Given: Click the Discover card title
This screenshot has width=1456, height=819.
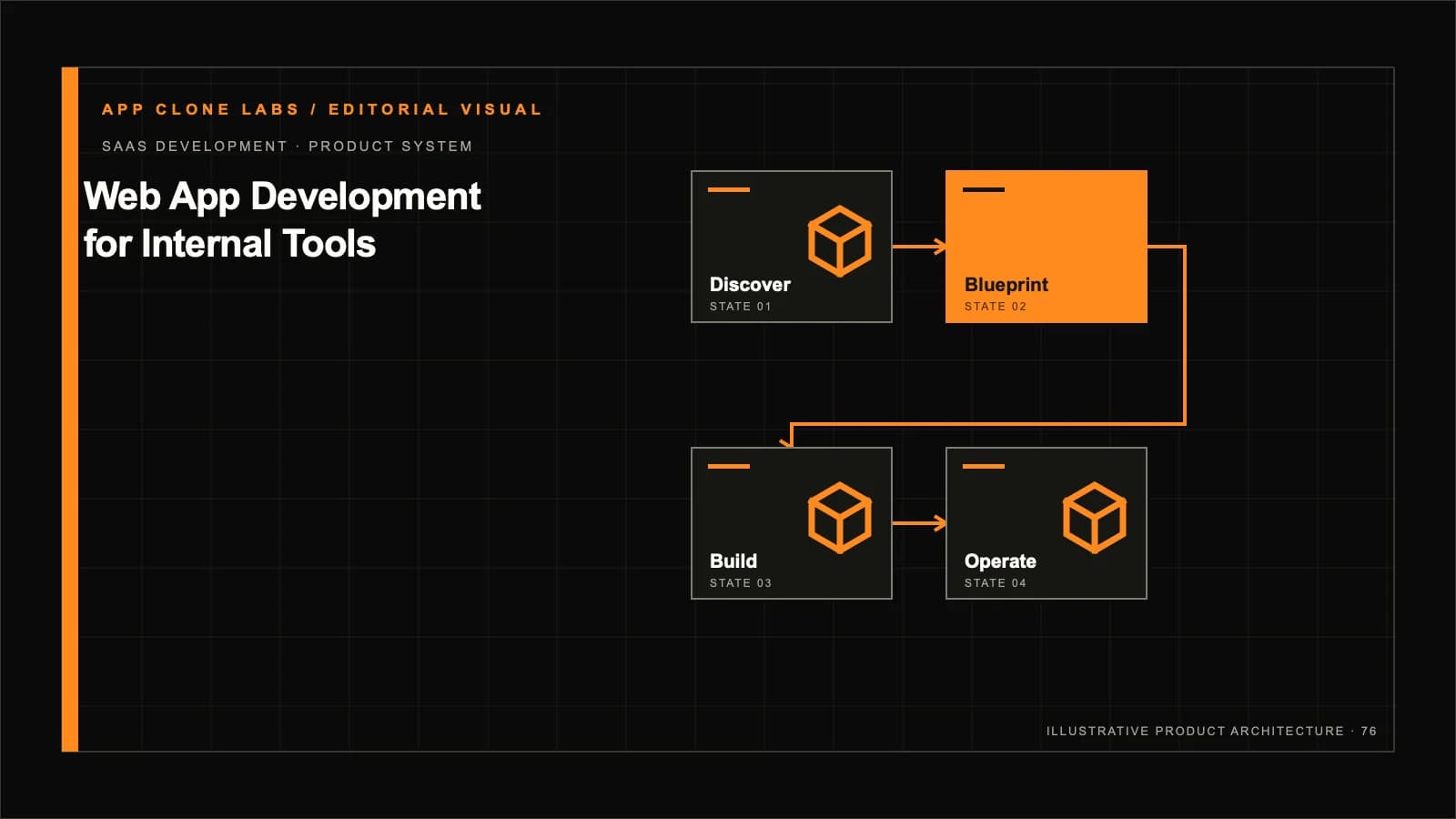Looking at the screenshot, I should click(750, 285).
